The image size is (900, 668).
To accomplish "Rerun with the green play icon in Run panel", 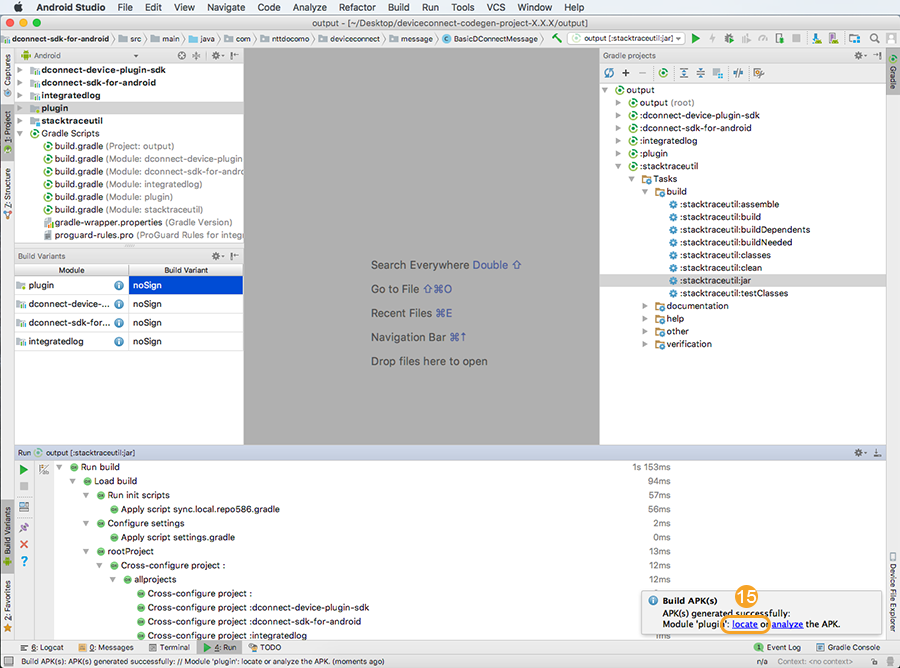I will click(x=24, y=469).
